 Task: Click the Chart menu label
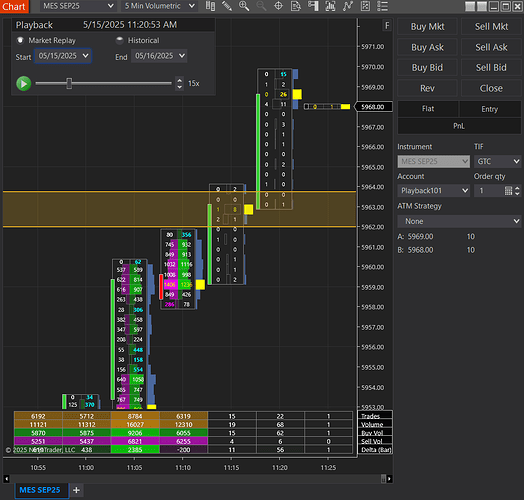click(14, 6)
